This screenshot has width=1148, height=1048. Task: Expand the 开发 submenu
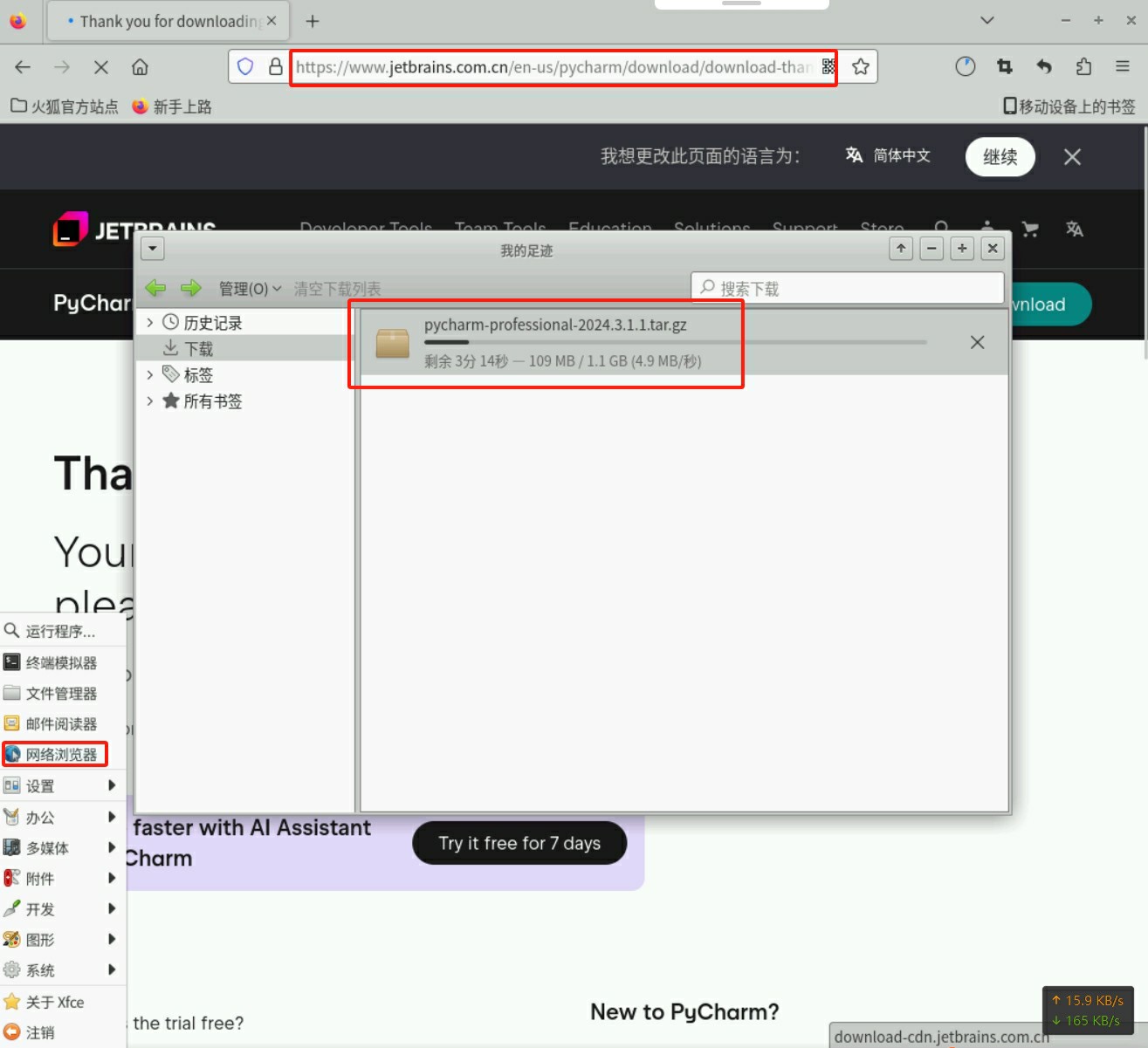61,908
